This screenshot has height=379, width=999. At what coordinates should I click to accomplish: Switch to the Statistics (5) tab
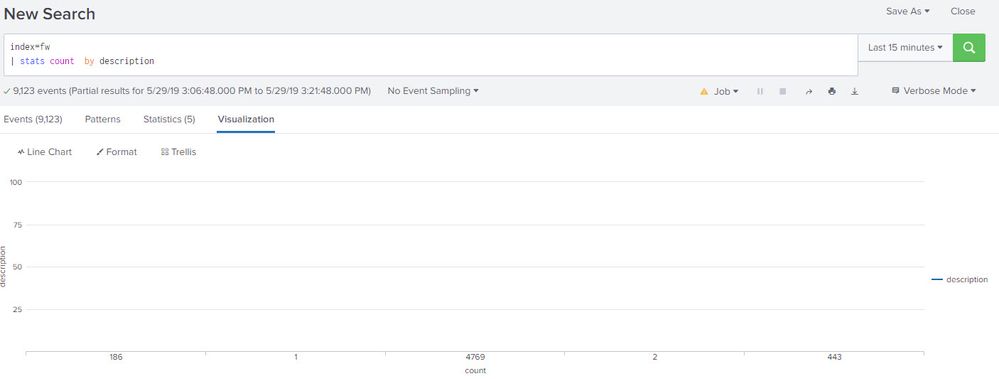click(x=169, y=119)
